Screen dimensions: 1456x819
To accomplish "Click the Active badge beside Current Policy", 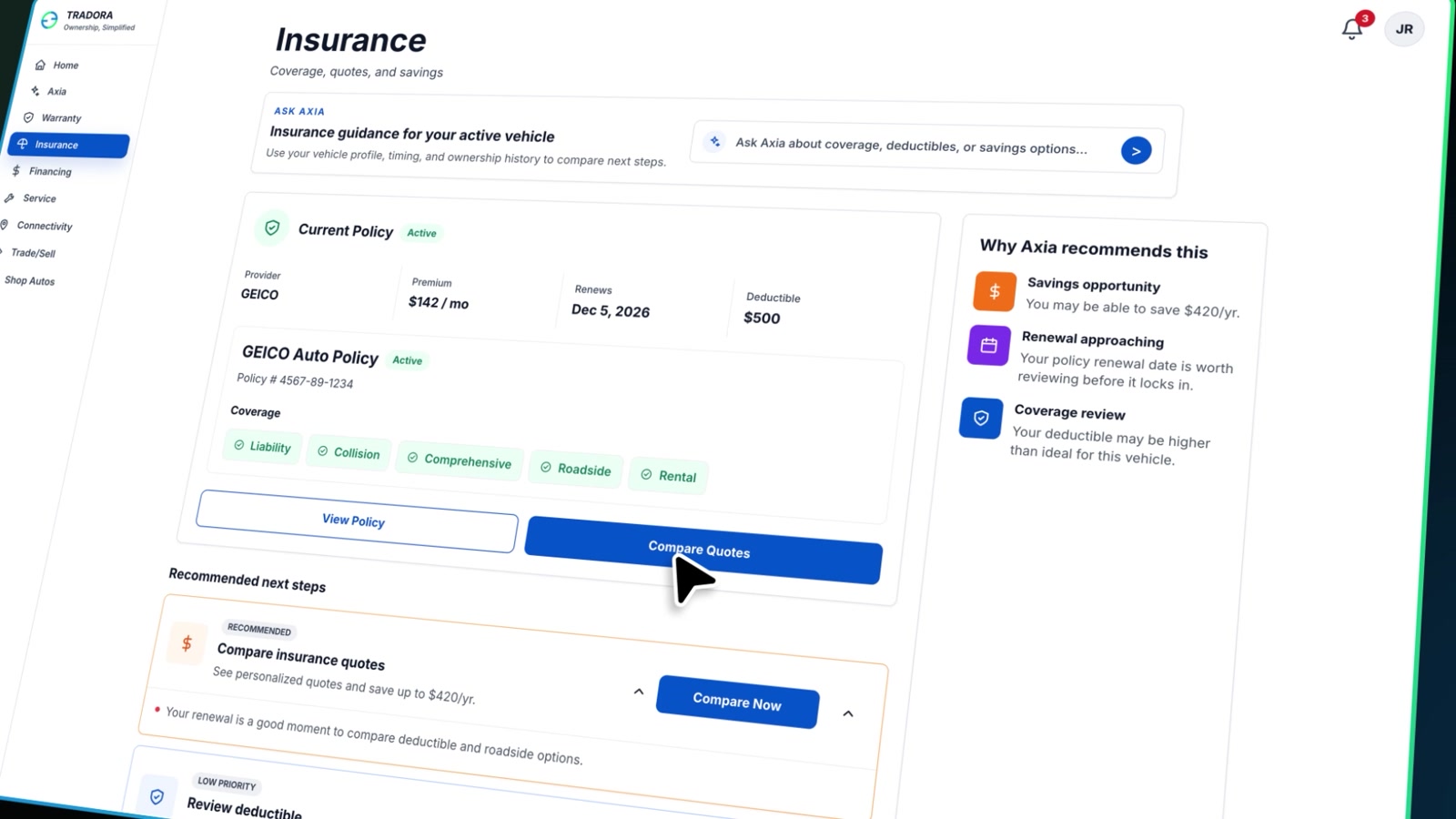I will (x=421, y=233).
